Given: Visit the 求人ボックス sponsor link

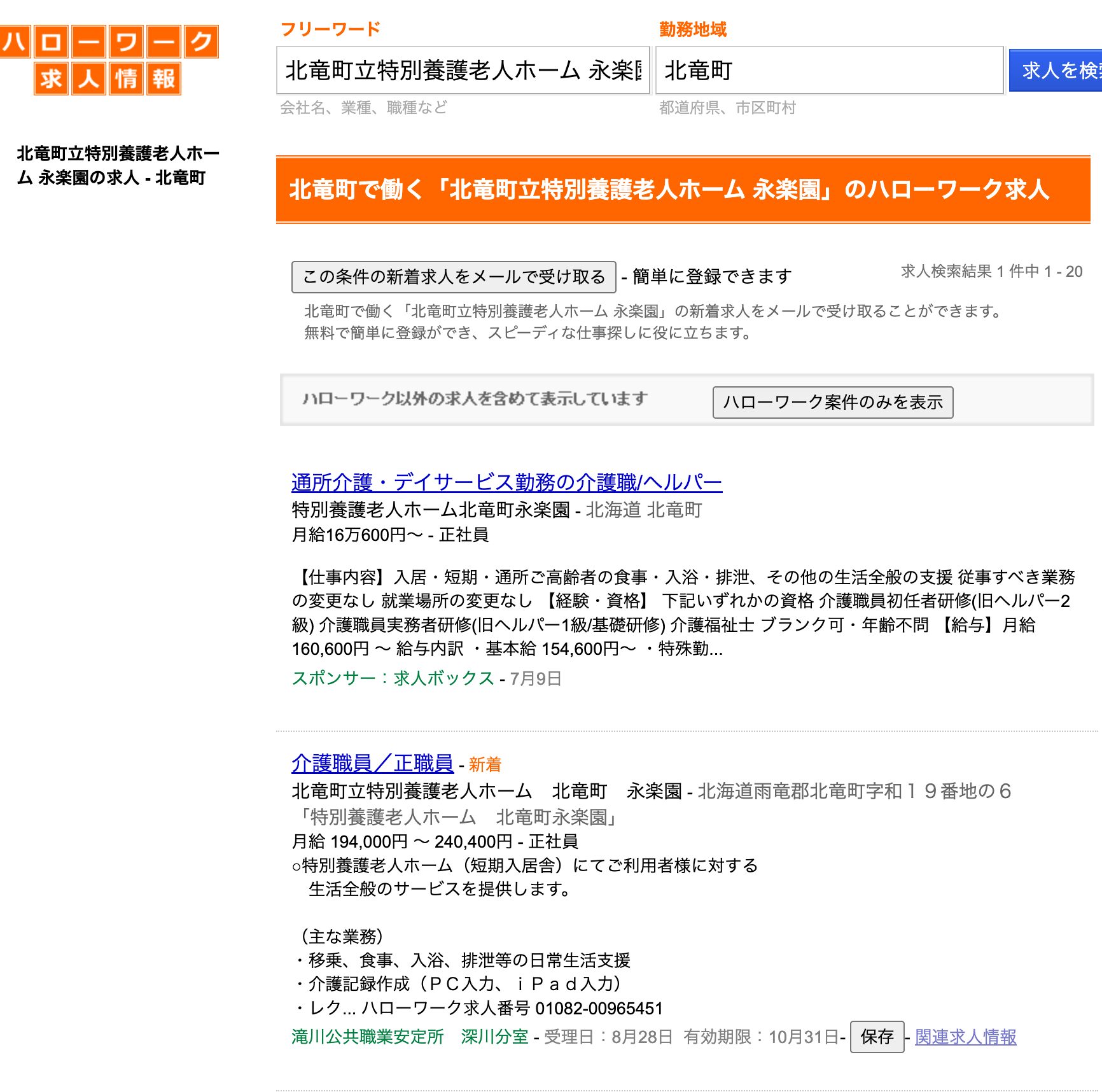Looking at the screenshot, I should (441, 678).
